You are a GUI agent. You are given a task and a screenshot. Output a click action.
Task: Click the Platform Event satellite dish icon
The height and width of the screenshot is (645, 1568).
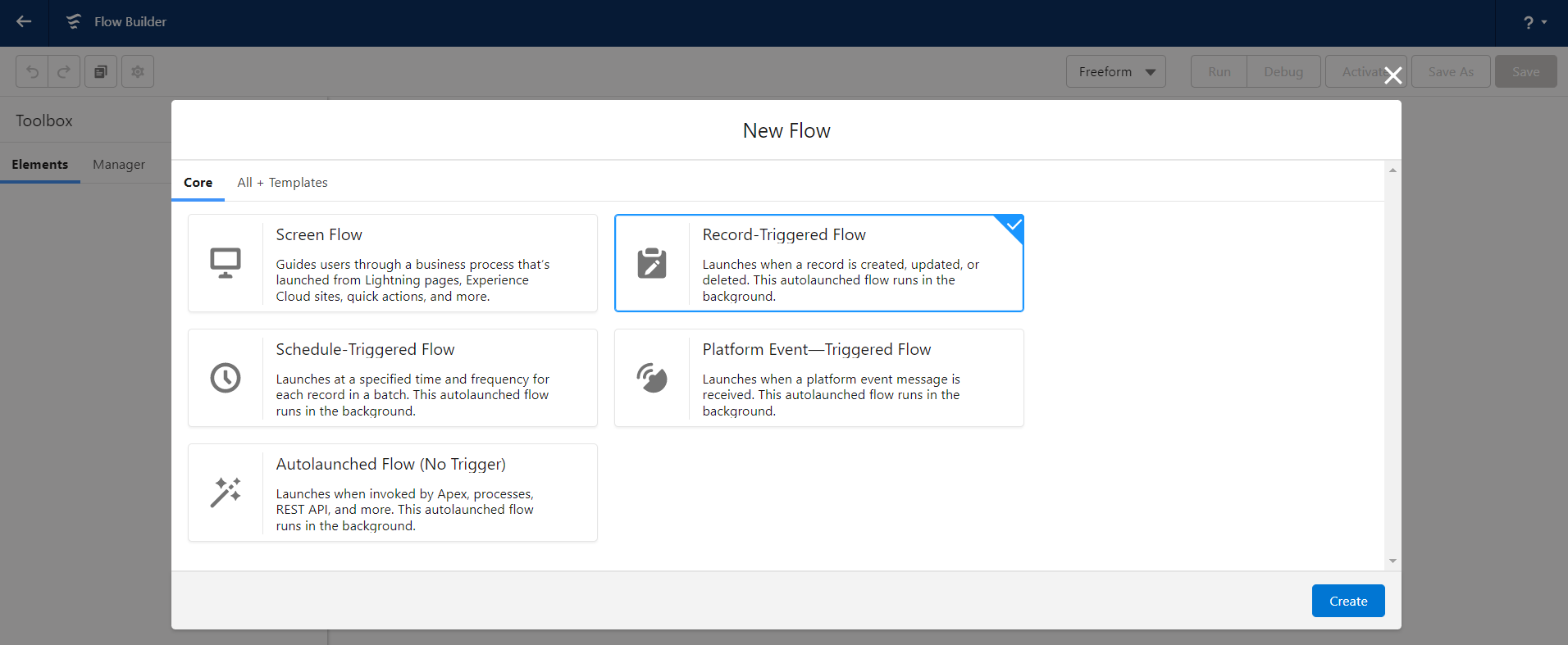pos(652,378)
